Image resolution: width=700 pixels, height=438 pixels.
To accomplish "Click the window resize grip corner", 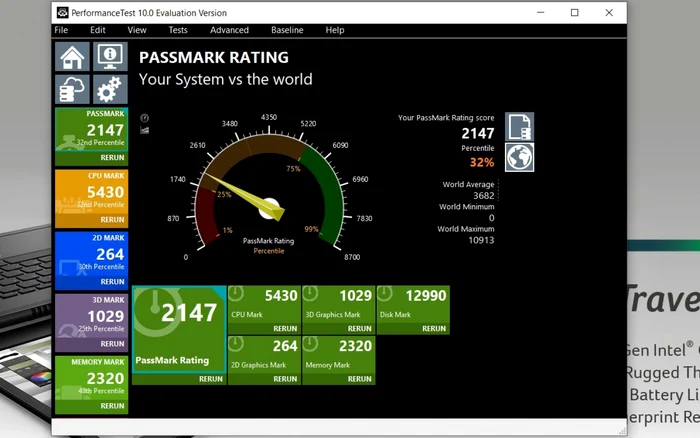I will tap(622, 431).
